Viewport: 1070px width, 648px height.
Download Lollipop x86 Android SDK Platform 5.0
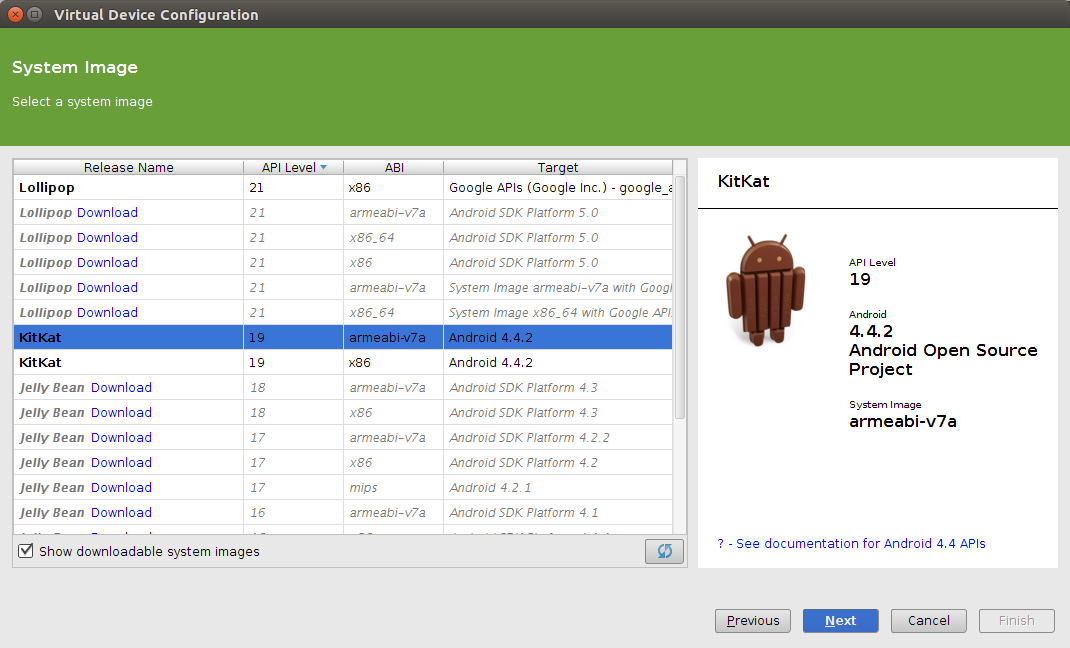click(107, 263)
